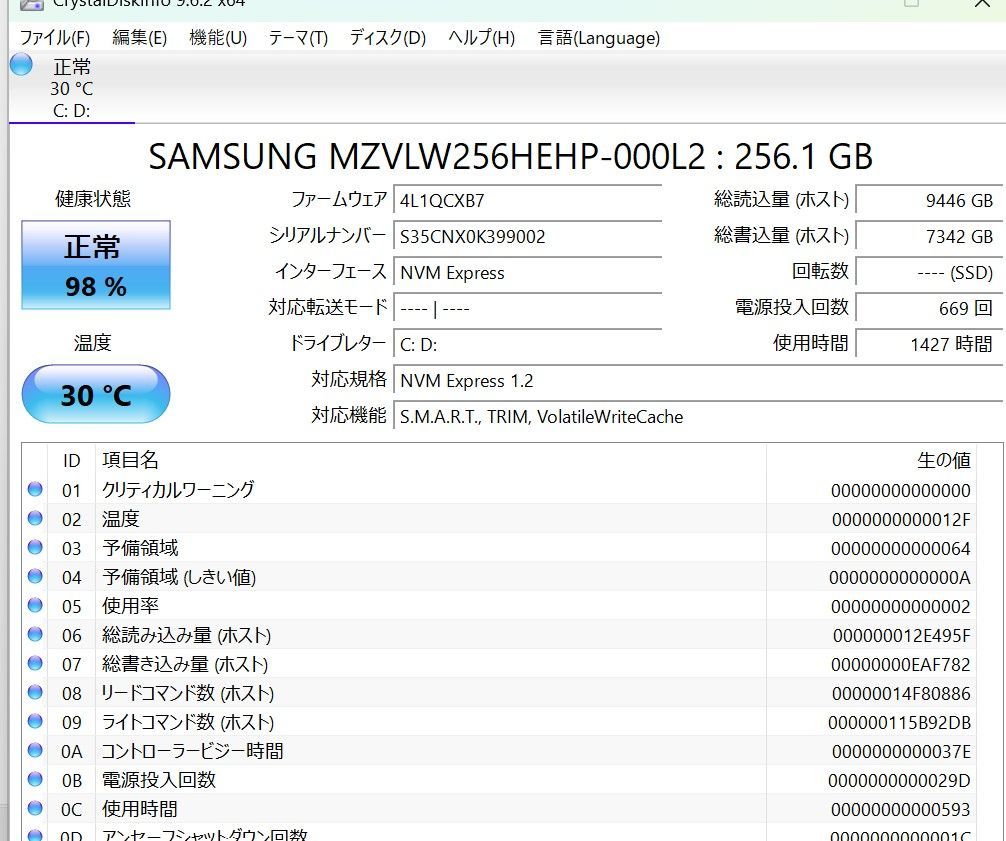The width and height of the screenshot is (1006, 841).
Task: Click blue dot next to 電源投入回数 row
Action: pos(35,779)
